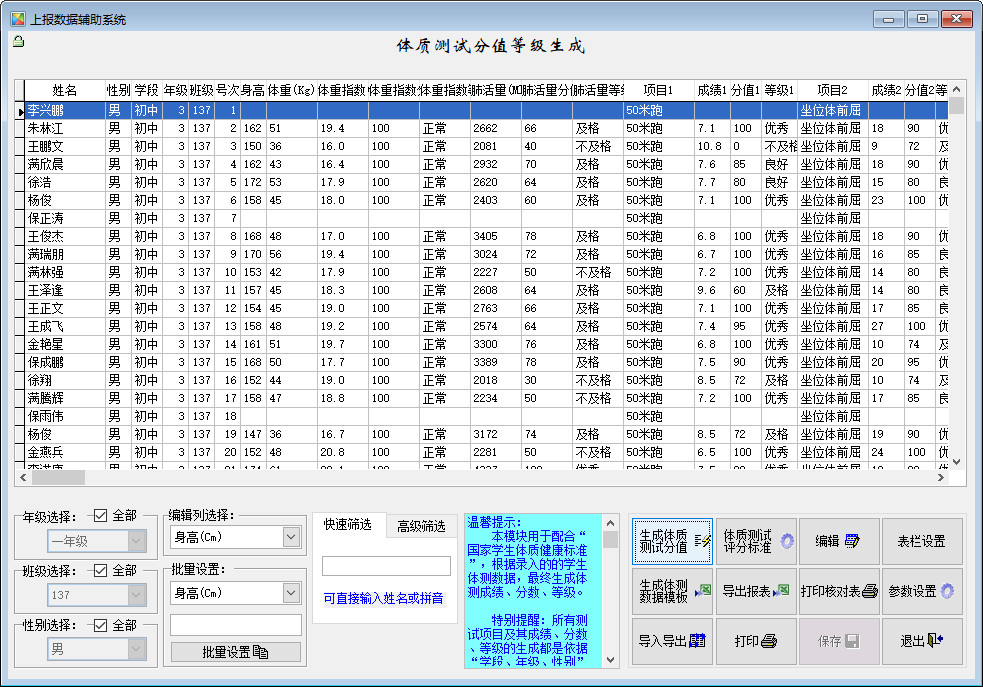Select the 保正涛 name cell
The image size is (983, 687).
[65, 219]
